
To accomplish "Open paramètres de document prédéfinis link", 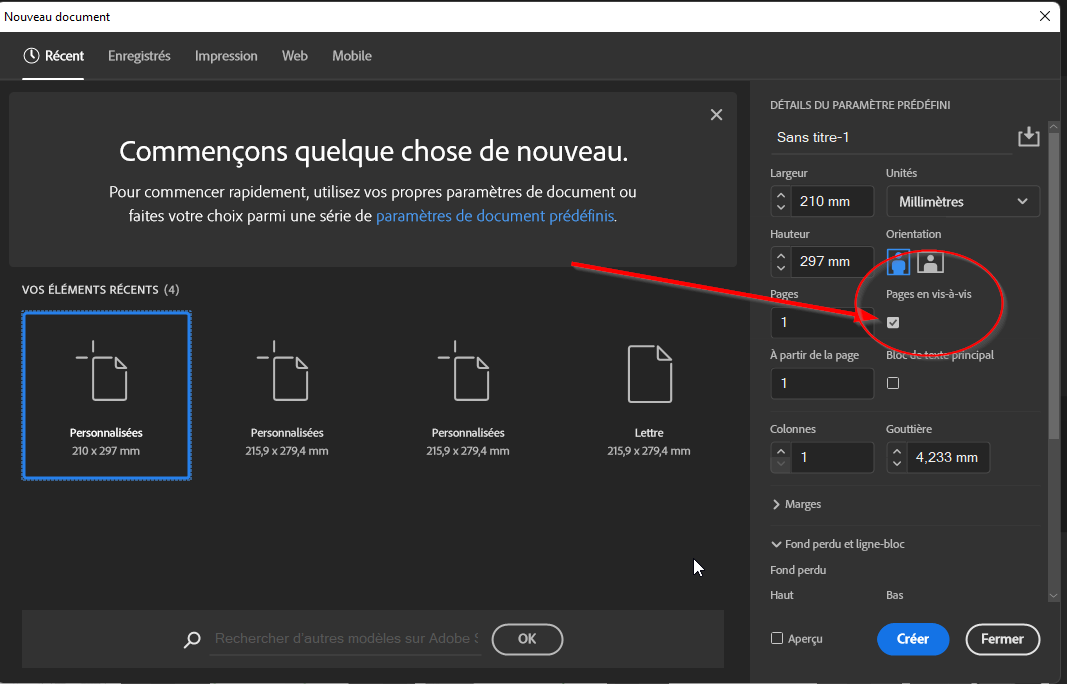I will tap(495, 215).
